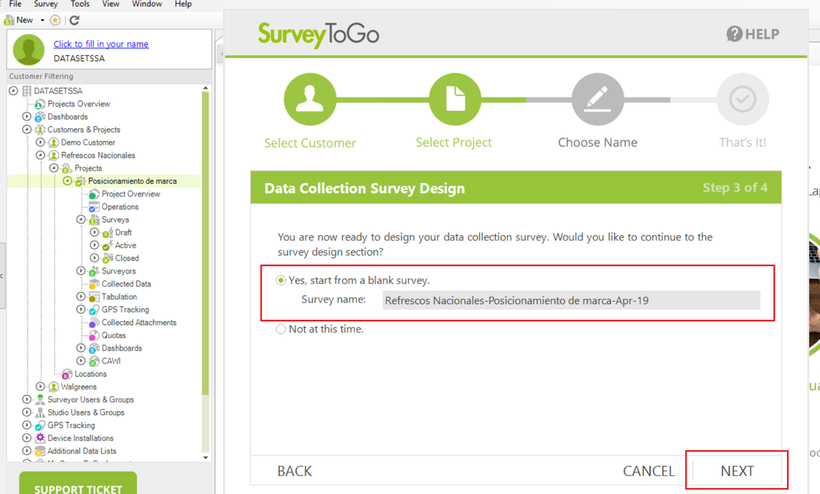
Task: Click the SUPPORT TICKET button
Action: [x=78, y=484]
